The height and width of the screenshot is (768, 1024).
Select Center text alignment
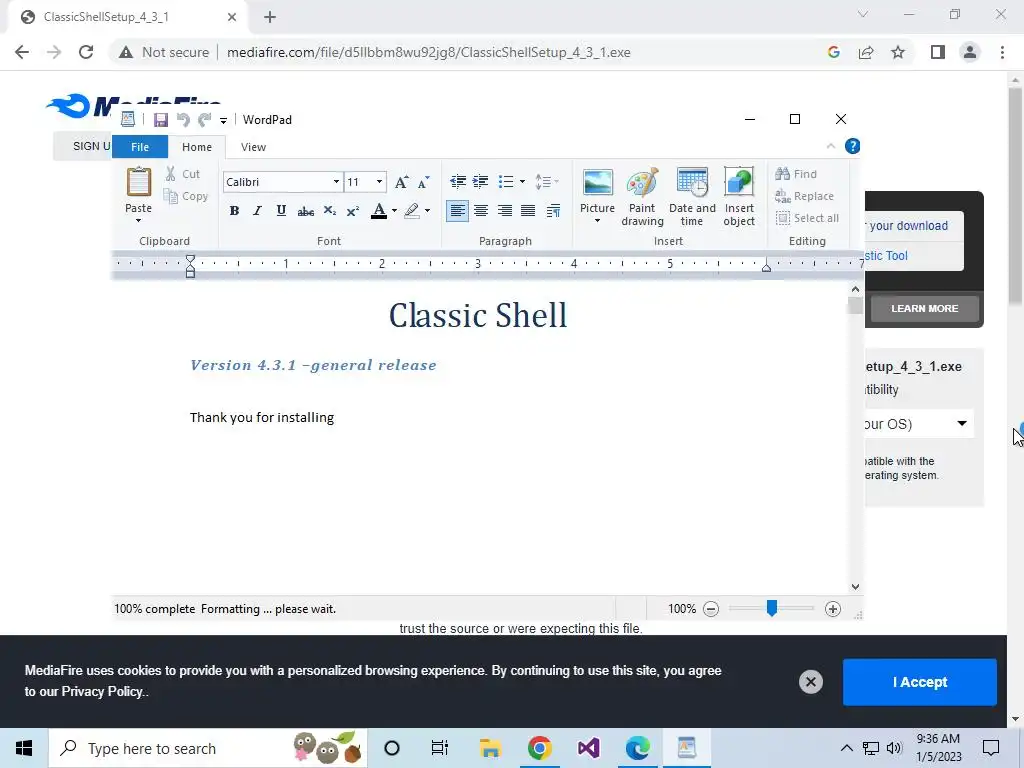[481, 210]
